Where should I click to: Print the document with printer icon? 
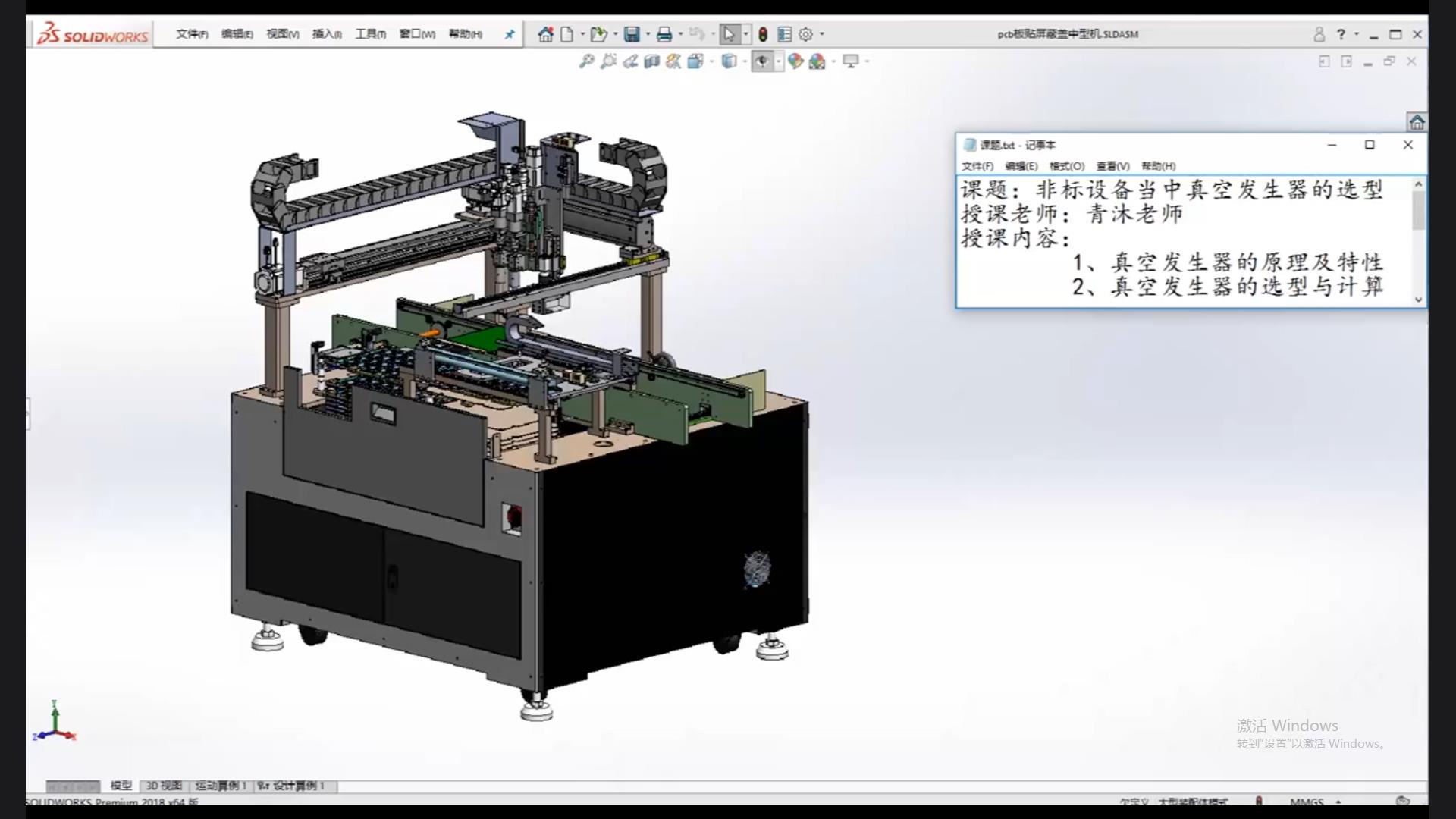pyautogui.click(x=664, y=34)
